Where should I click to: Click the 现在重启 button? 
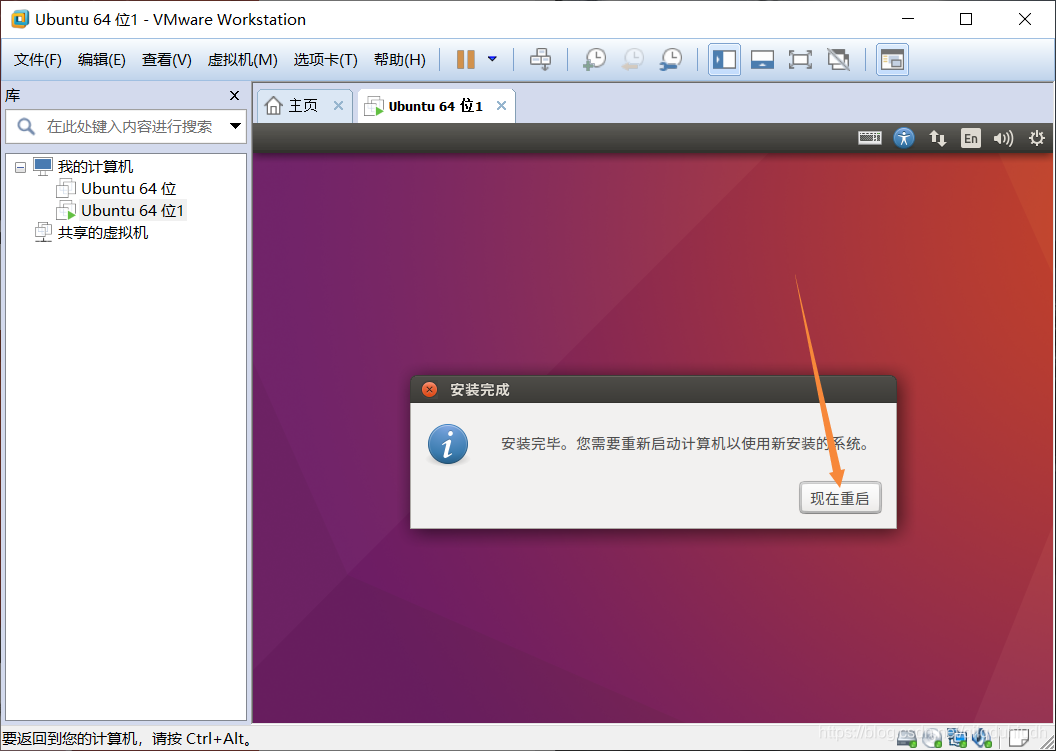tap(840, 498)
